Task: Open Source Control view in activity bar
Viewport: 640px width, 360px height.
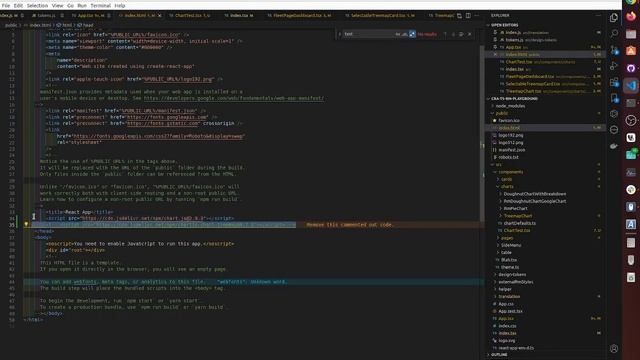Action: coord(614,50)
